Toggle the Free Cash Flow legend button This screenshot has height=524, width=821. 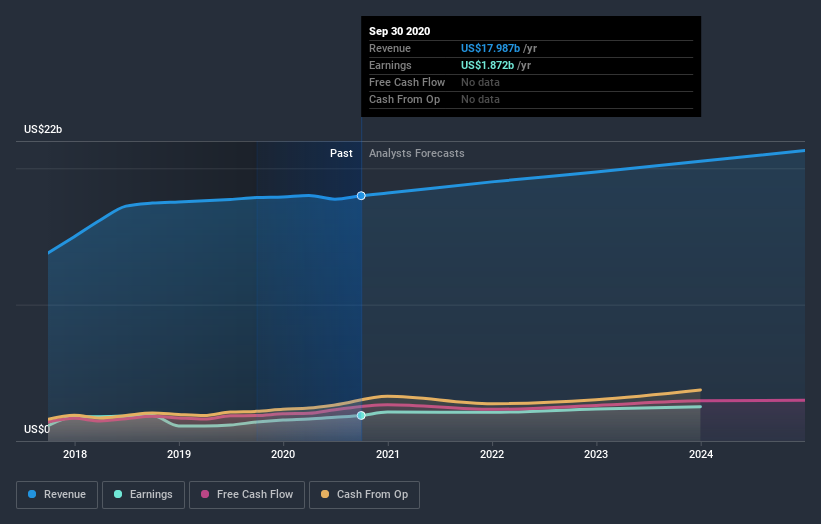(x=247, y=495)
